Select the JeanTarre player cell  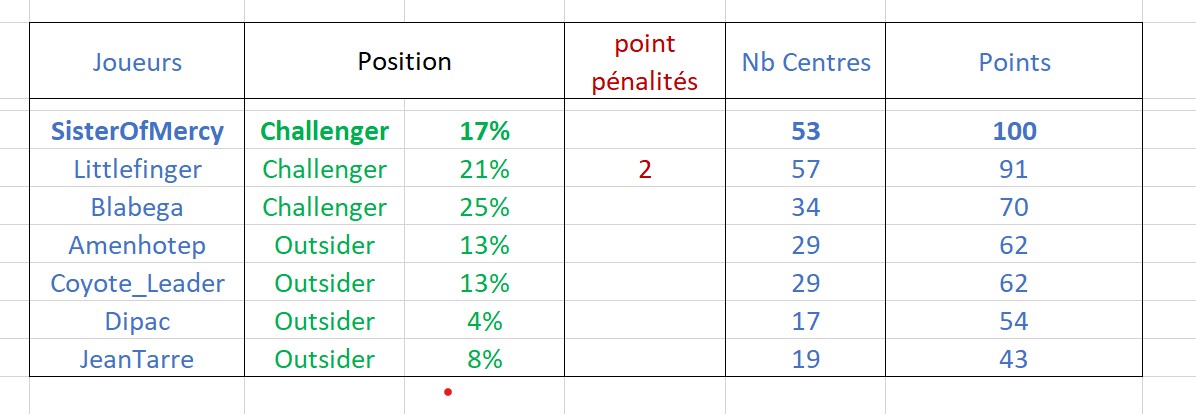pos(137,360)
